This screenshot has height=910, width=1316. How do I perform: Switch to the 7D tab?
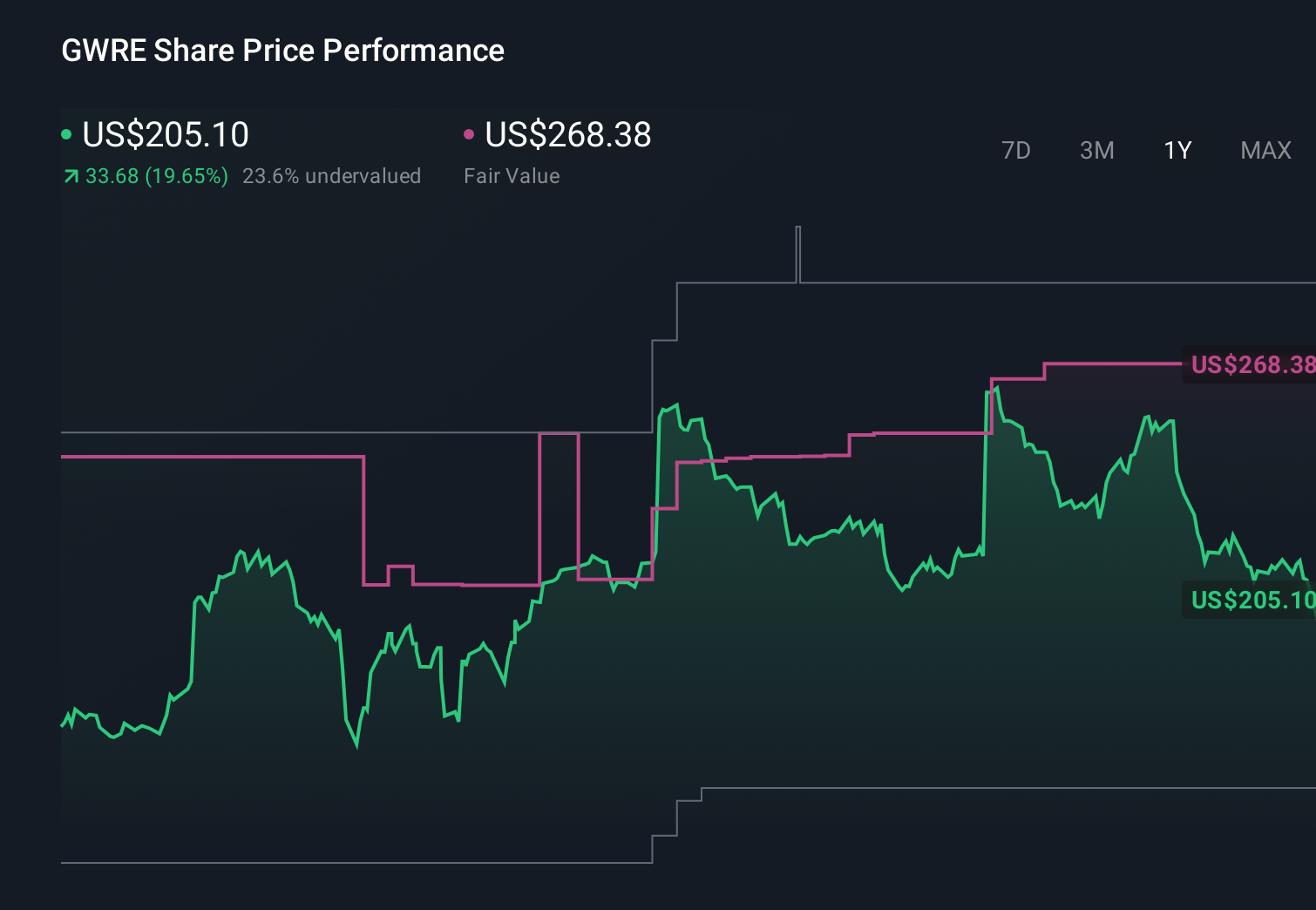(1016, 150)
